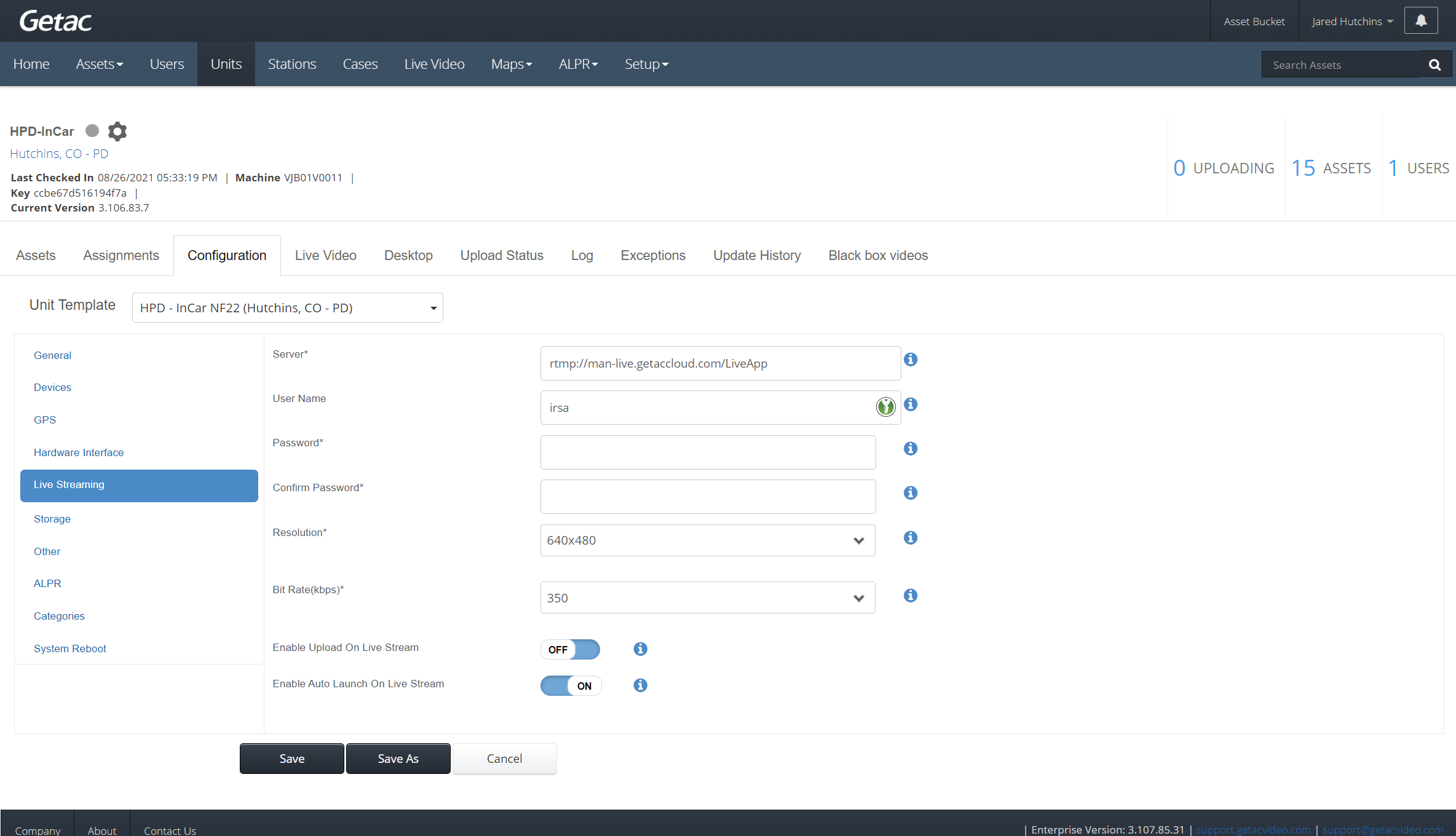The image size is (1456, 836).
Task: Go to Home in the navbar
Action: coord(31,64)
